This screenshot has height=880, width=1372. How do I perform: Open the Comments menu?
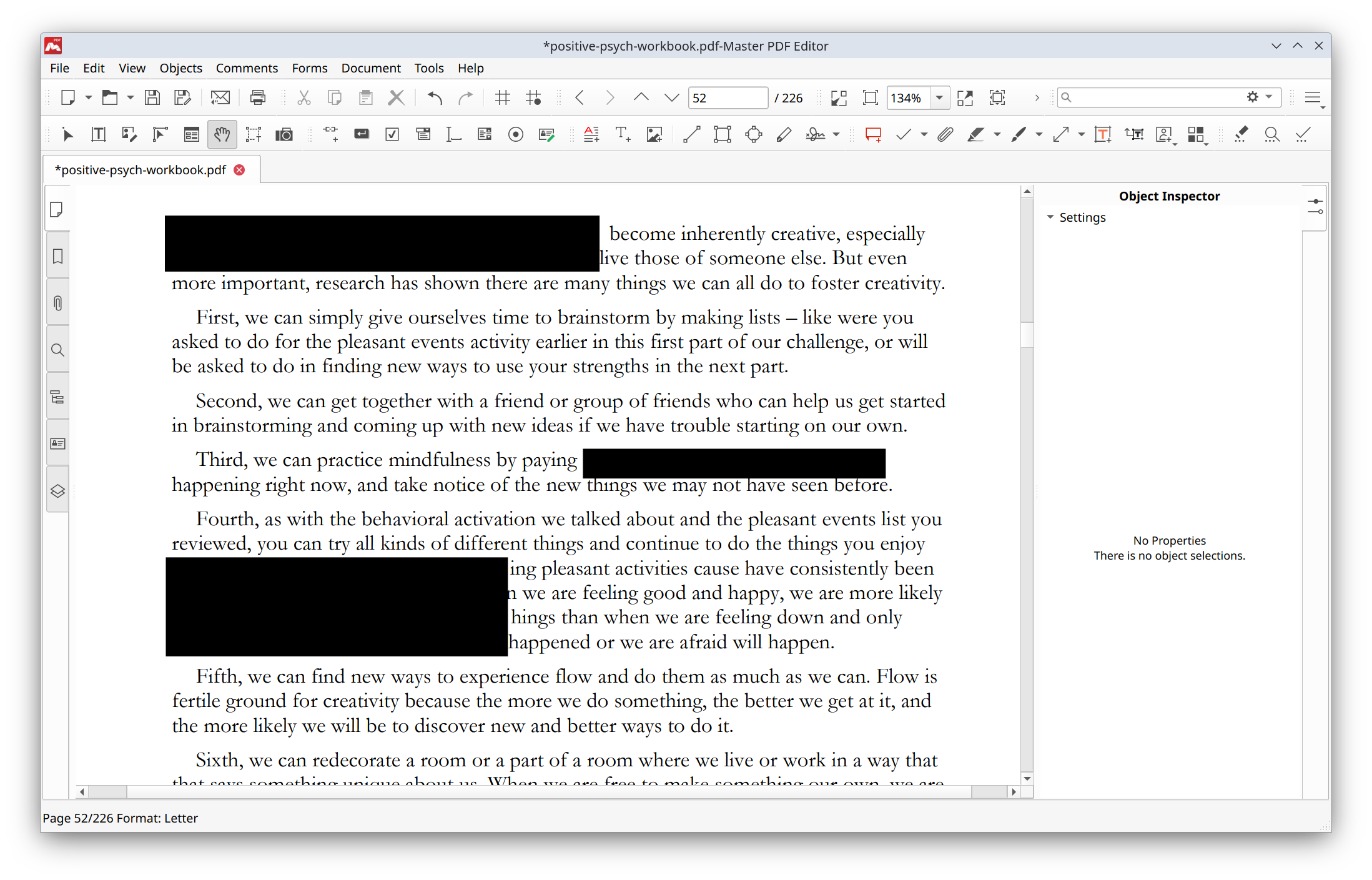tap(247, 68)
